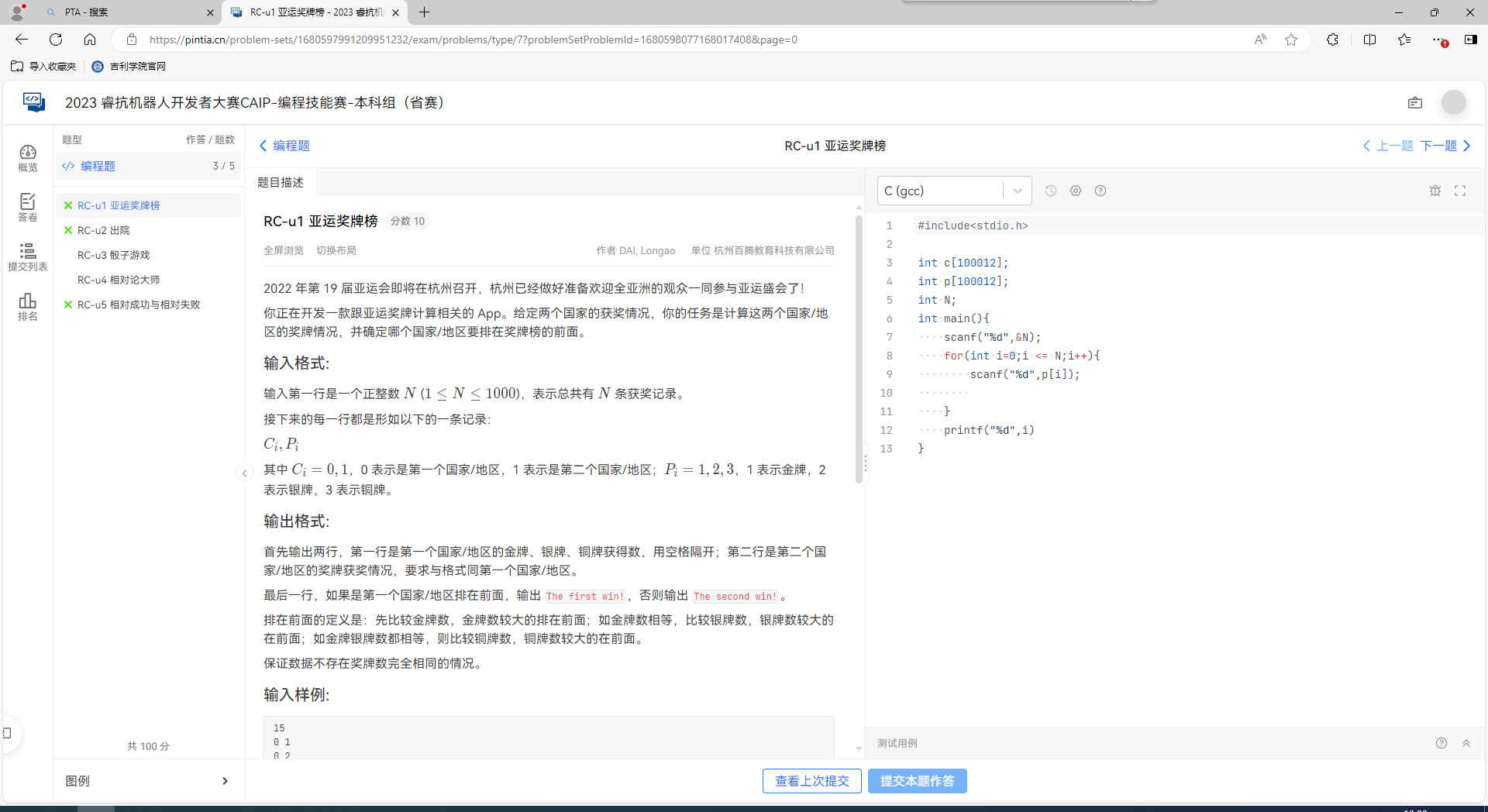Open the 答卷 answer sheet icon
This screenshot has width=1488, height=812.
[28, 208]
